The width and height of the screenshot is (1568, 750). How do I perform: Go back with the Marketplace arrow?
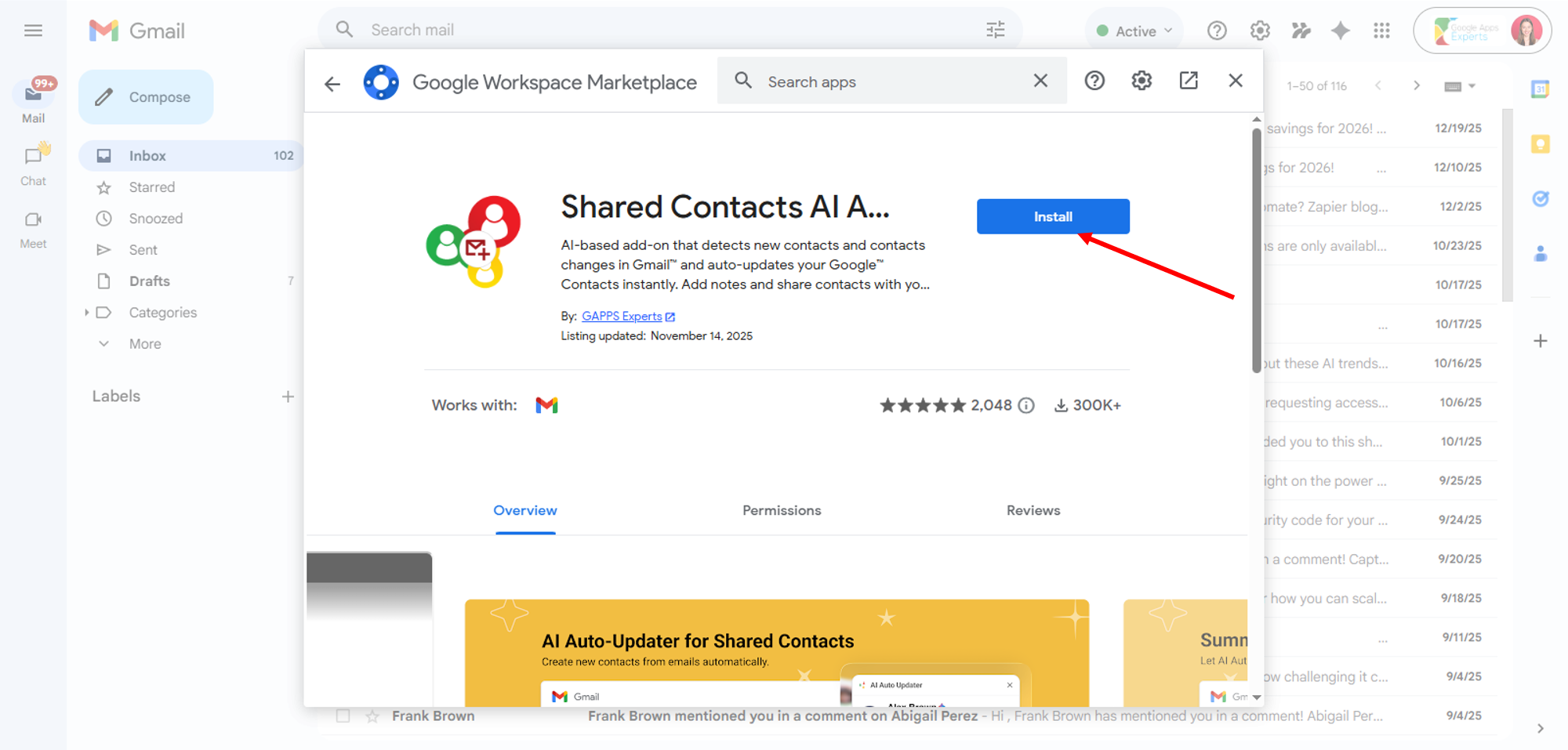332,84
